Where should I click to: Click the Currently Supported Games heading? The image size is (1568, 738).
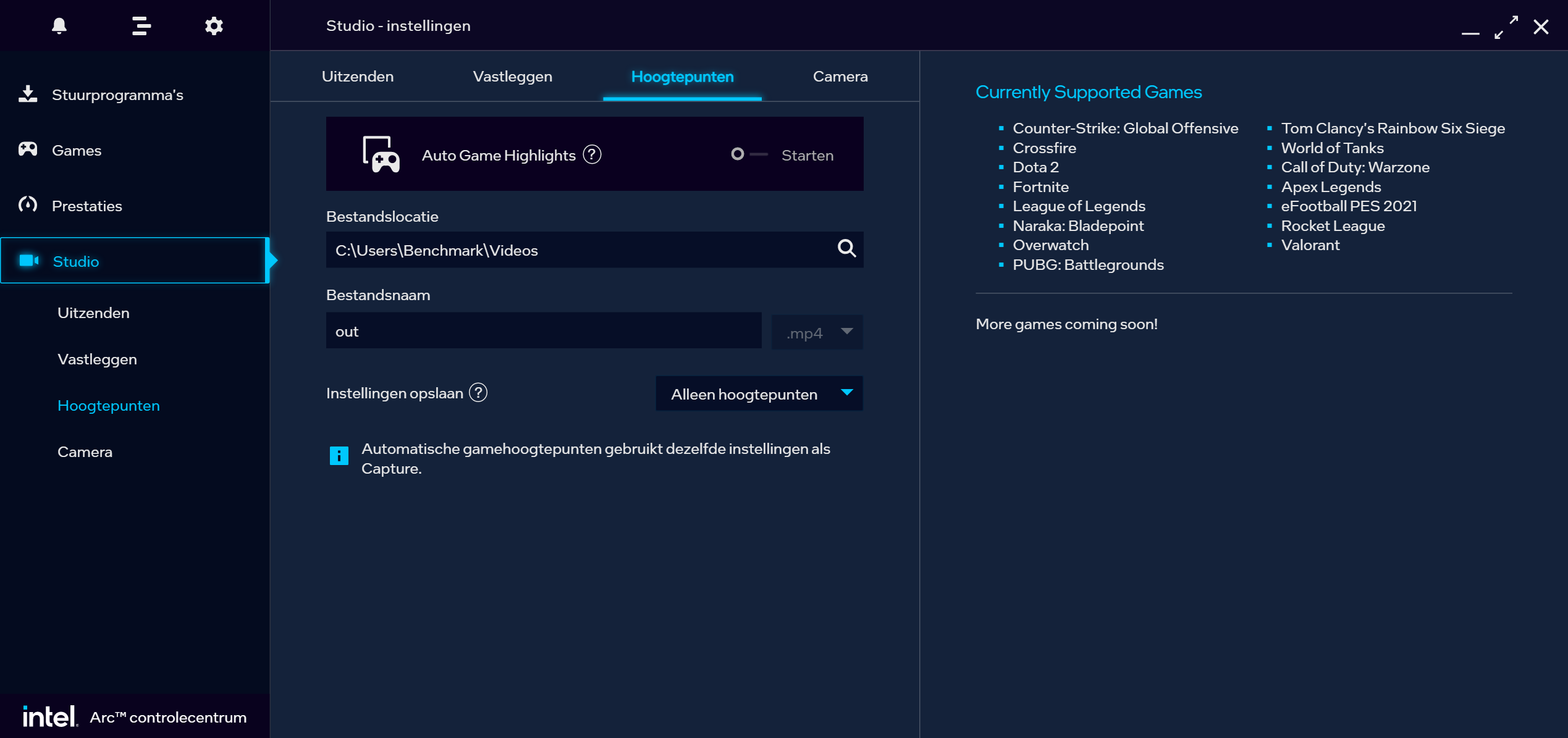[1089, 92]
